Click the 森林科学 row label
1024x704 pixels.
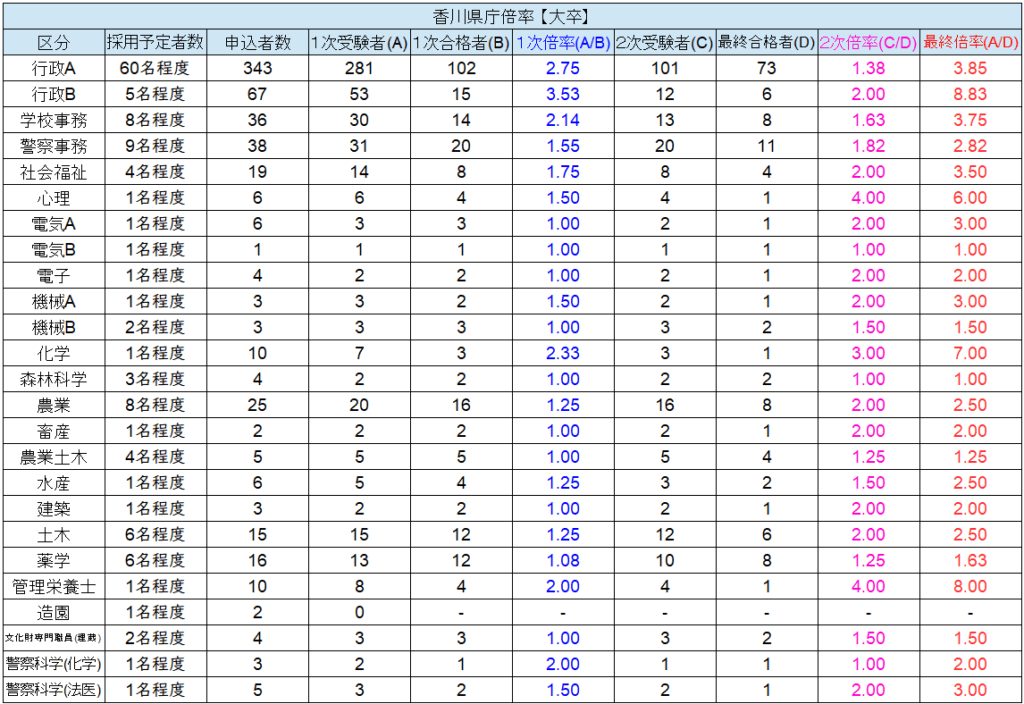pyautogui.click(x=53, y=379)
